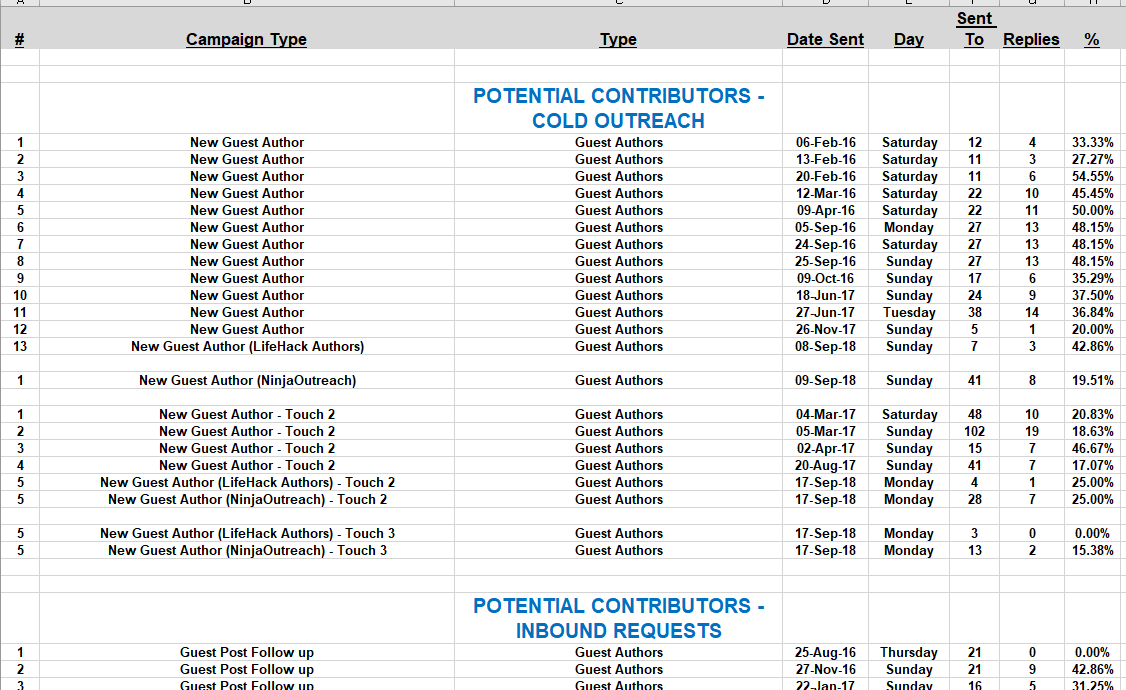Viewport: 1126px width, 690px height.
Task: Select the "Tuesday" day cell
Action: pos(909,312)
